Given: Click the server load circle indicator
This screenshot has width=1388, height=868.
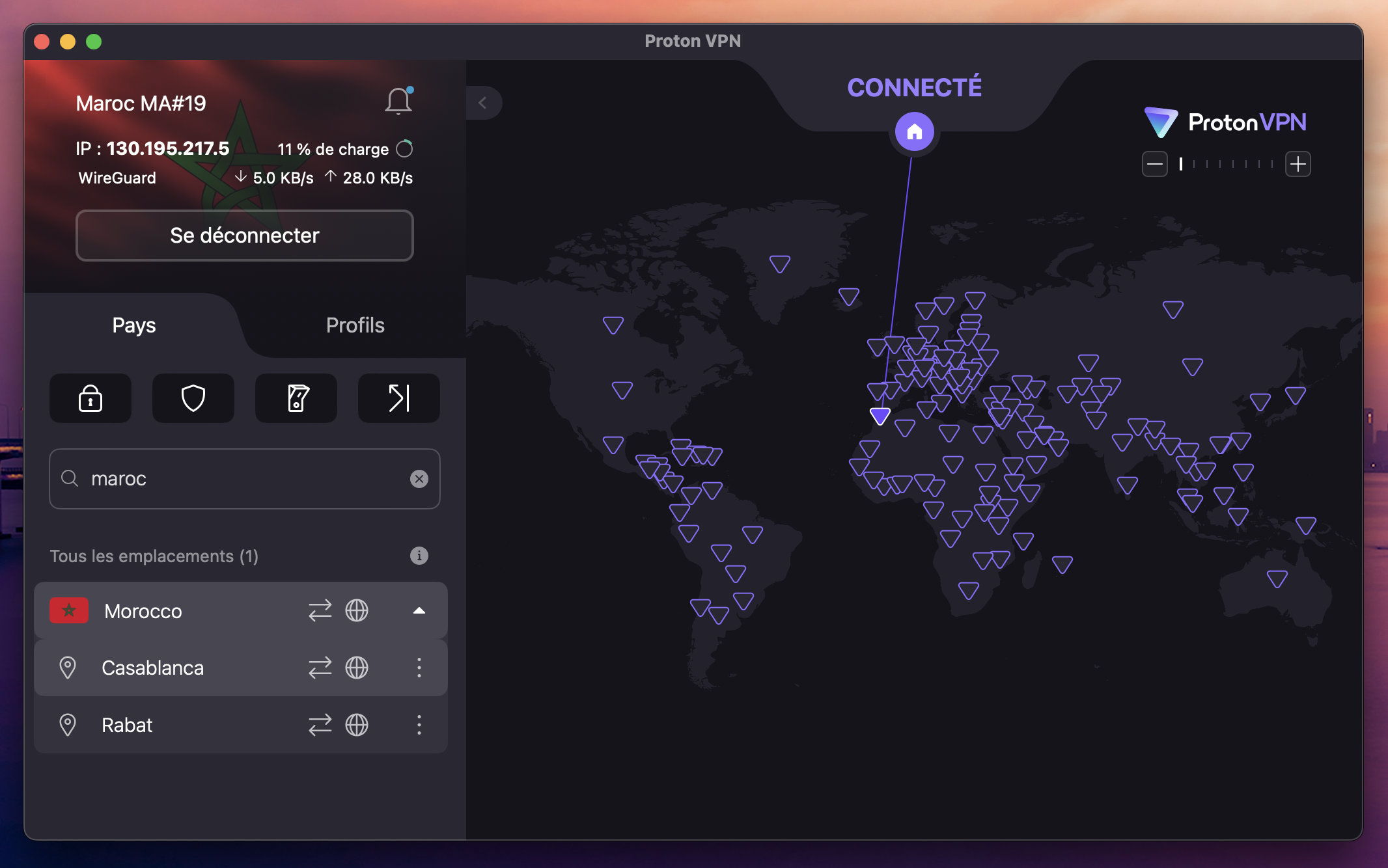Looking at the screenshot, I should point(404,149).
